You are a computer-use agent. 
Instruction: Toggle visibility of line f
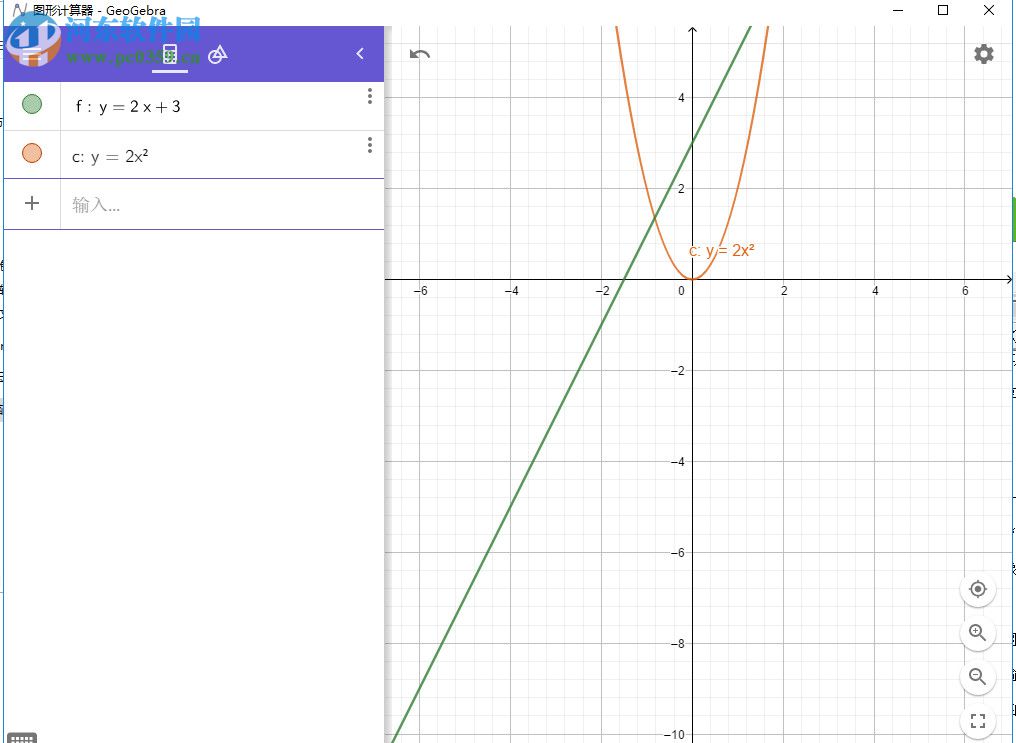pyautogui.click(x=32, y=104)
